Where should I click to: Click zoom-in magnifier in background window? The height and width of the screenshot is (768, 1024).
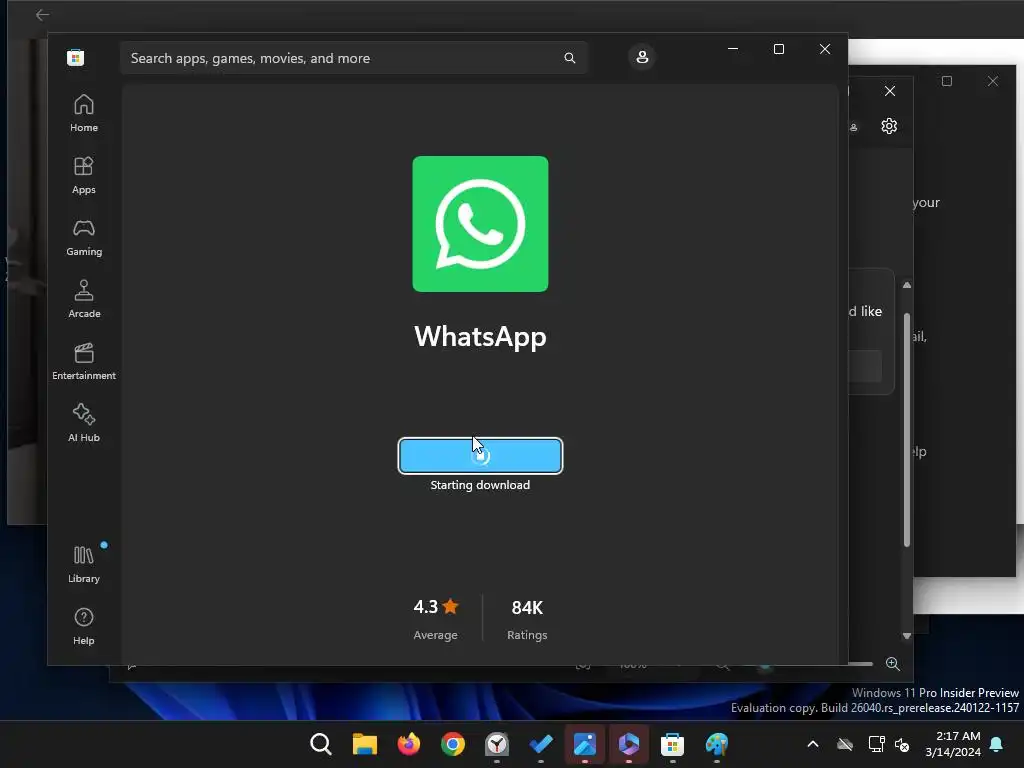(x=893, y=664)
